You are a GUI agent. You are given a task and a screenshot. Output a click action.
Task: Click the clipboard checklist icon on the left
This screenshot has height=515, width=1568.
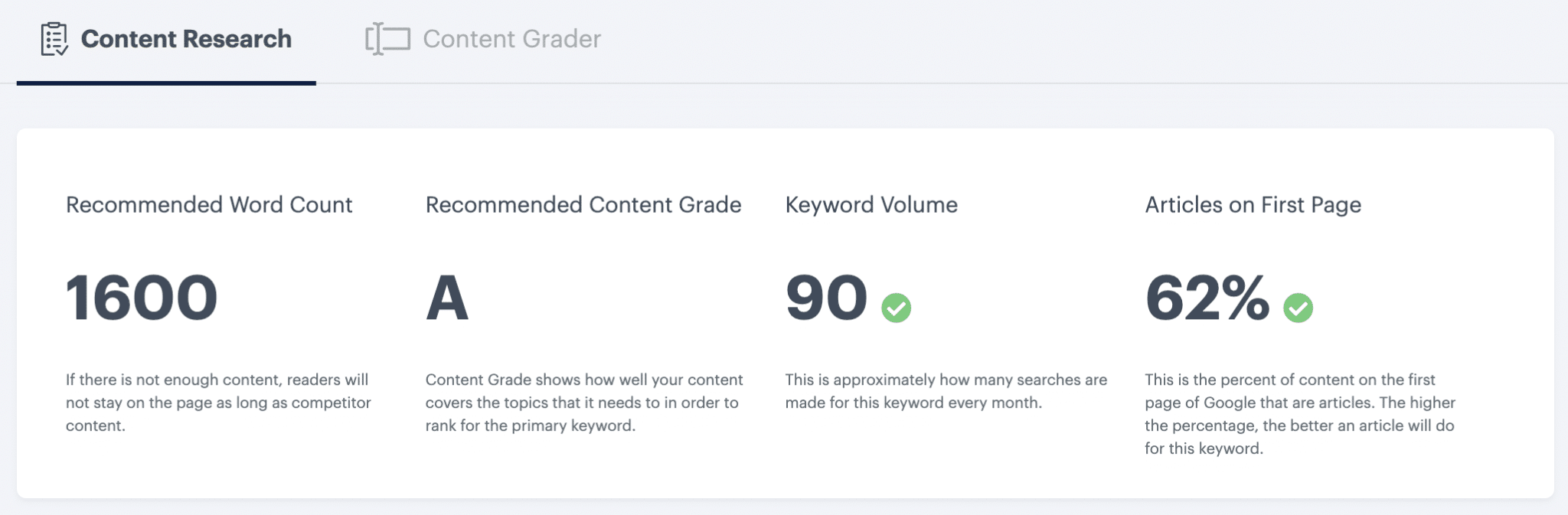tap(54, 38)
